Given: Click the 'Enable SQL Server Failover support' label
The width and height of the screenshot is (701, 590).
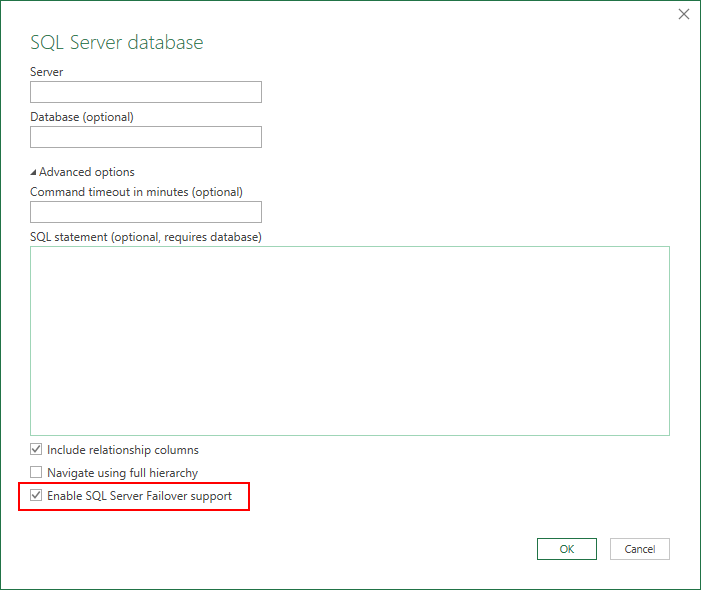Looking at the screenshot, I should (x=139, y=496).
